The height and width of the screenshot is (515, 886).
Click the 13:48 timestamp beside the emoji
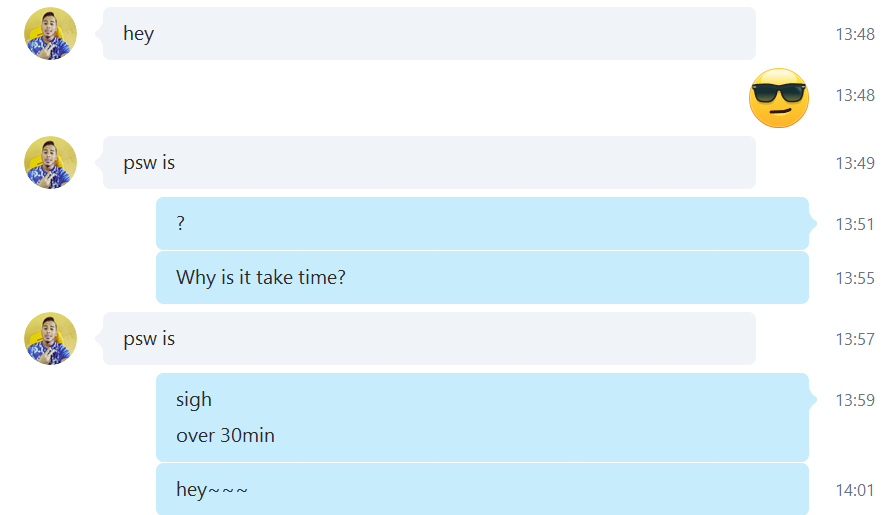855,96
